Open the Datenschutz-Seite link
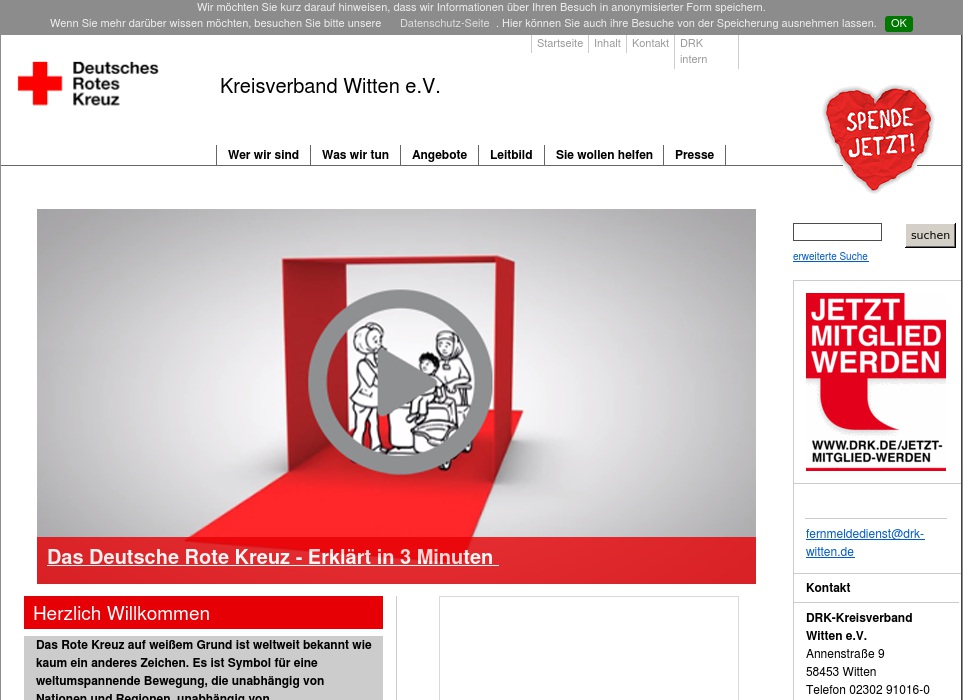 click(x=444, y=23)
